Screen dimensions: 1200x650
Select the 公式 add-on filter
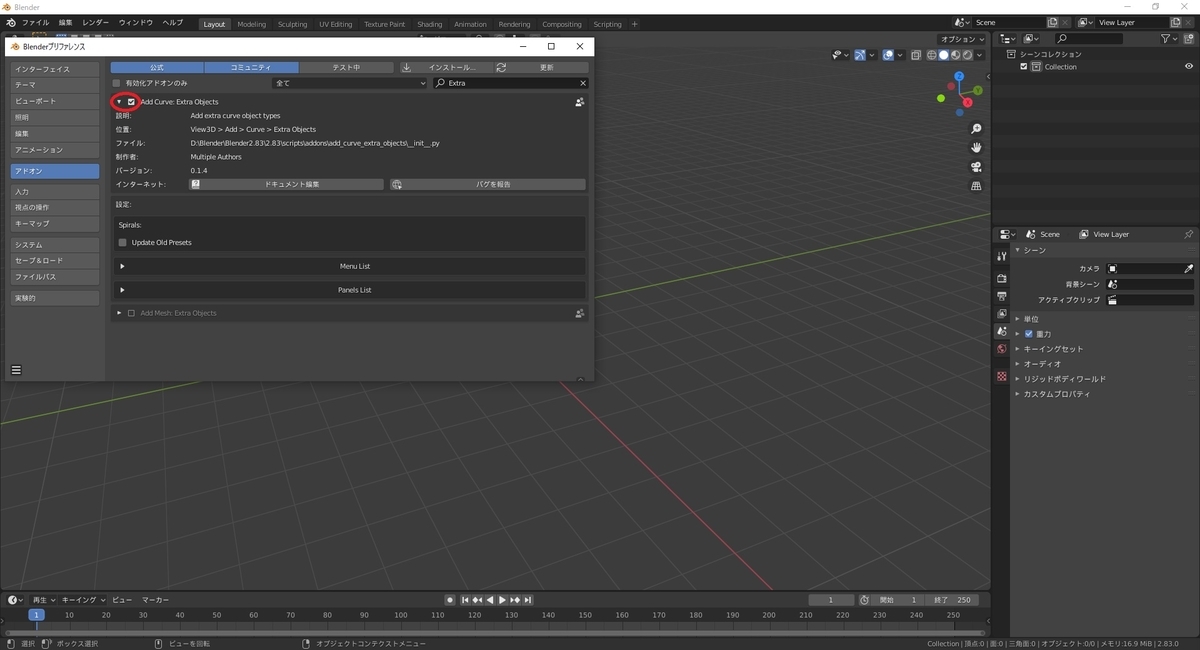(x=157, y=67)
